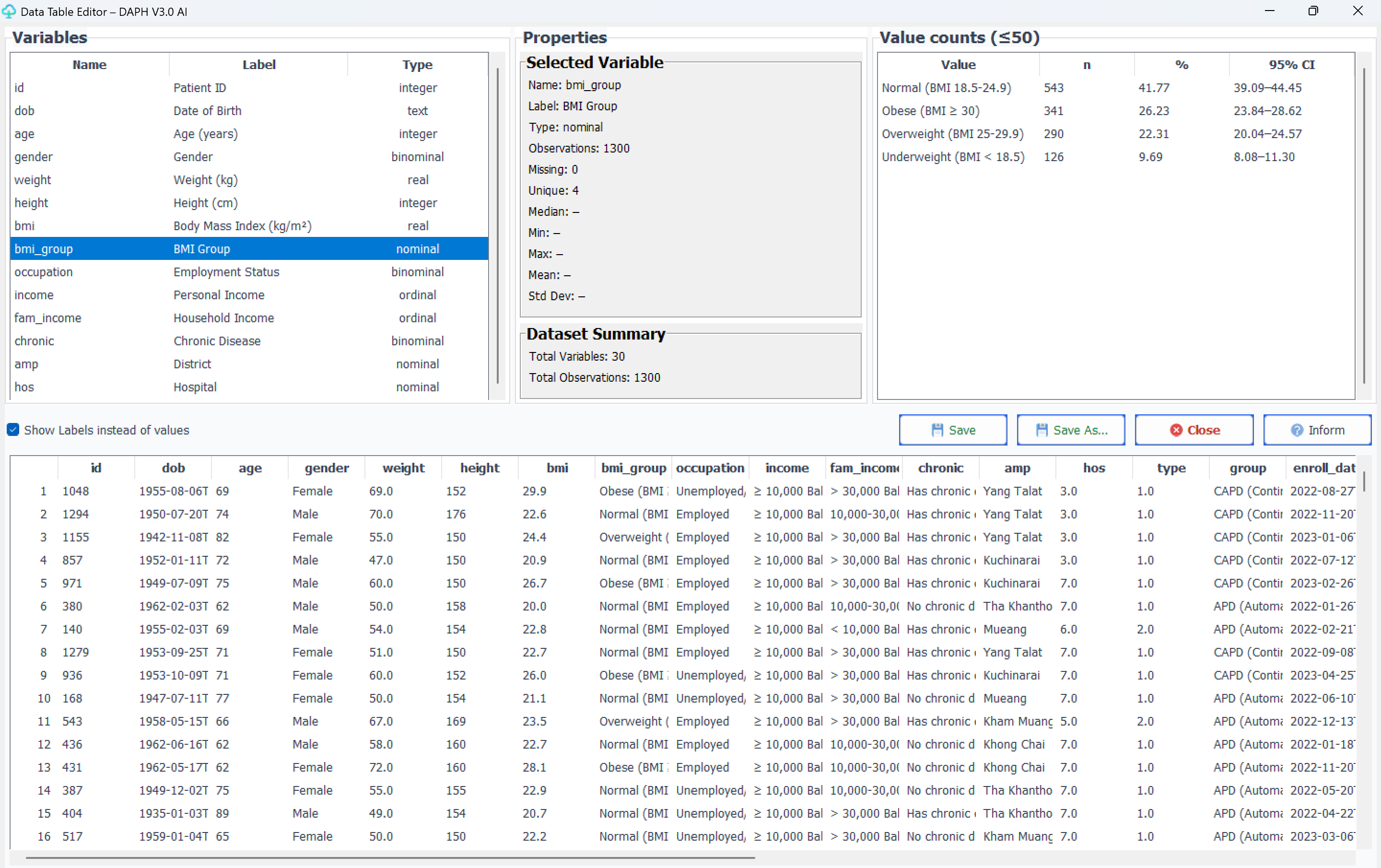The image size is (1381, 868).
Task: Click the Inform button
Action: (x=1317, y=430)
